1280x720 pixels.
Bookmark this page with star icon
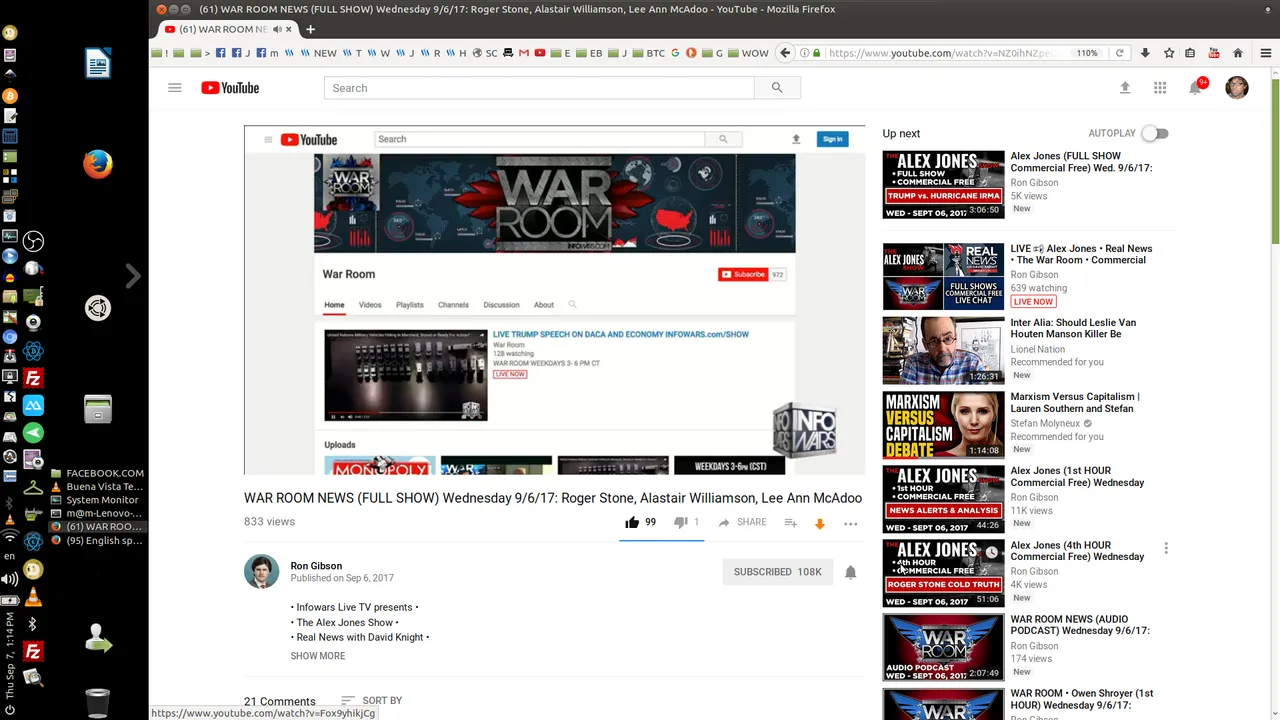(x=1168, y=53)
